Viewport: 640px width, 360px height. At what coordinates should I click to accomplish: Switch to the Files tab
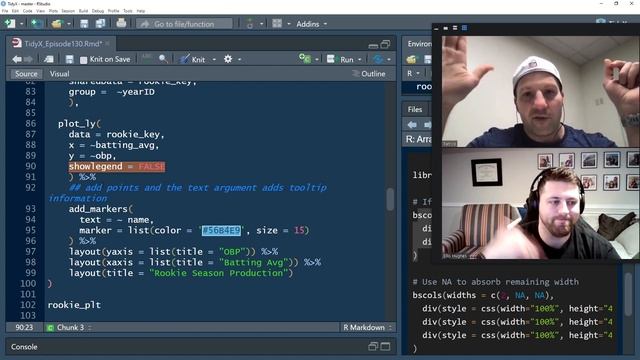coord(415,109)
